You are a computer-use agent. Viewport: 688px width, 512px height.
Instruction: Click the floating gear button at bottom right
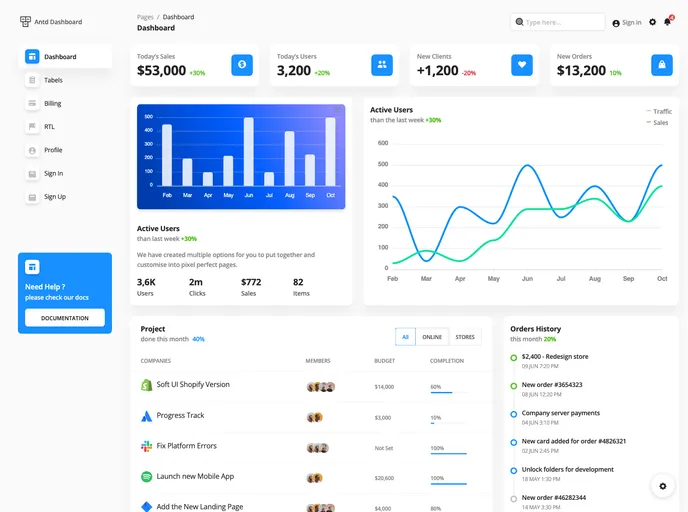661,486
